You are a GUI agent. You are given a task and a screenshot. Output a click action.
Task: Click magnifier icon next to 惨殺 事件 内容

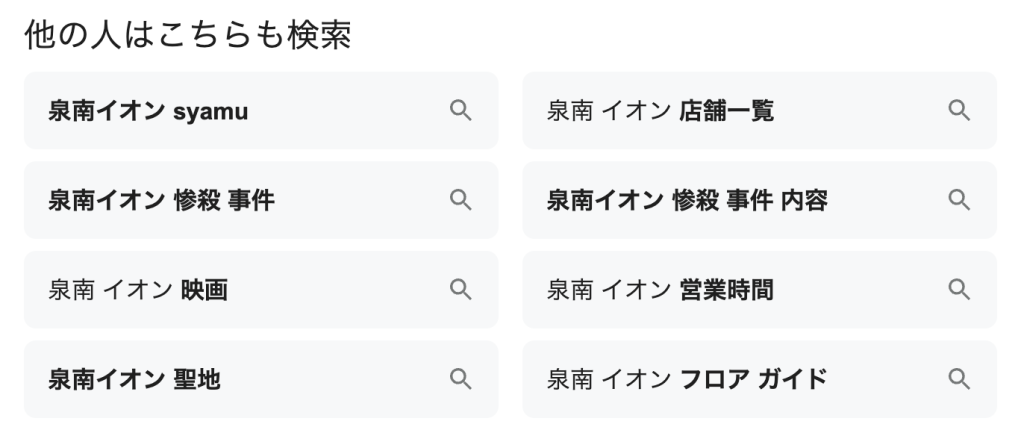coord(958,200)
